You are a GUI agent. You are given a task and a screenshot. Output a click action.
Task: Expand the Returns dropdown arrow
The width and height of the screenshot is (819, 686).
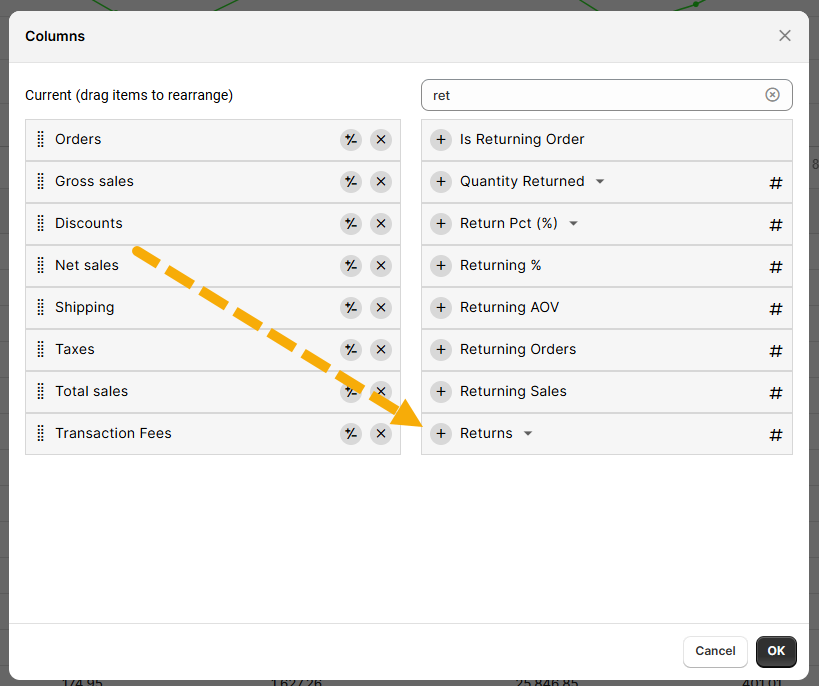528,434
